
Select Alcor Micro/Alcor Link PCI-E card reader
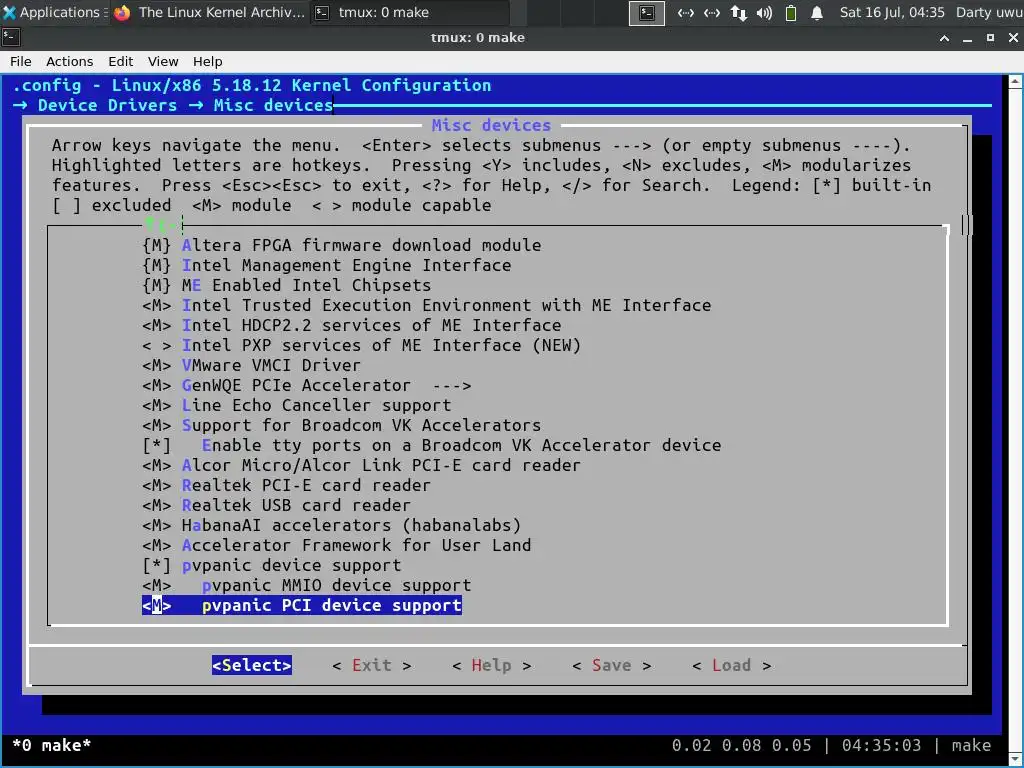pos(361,466)
